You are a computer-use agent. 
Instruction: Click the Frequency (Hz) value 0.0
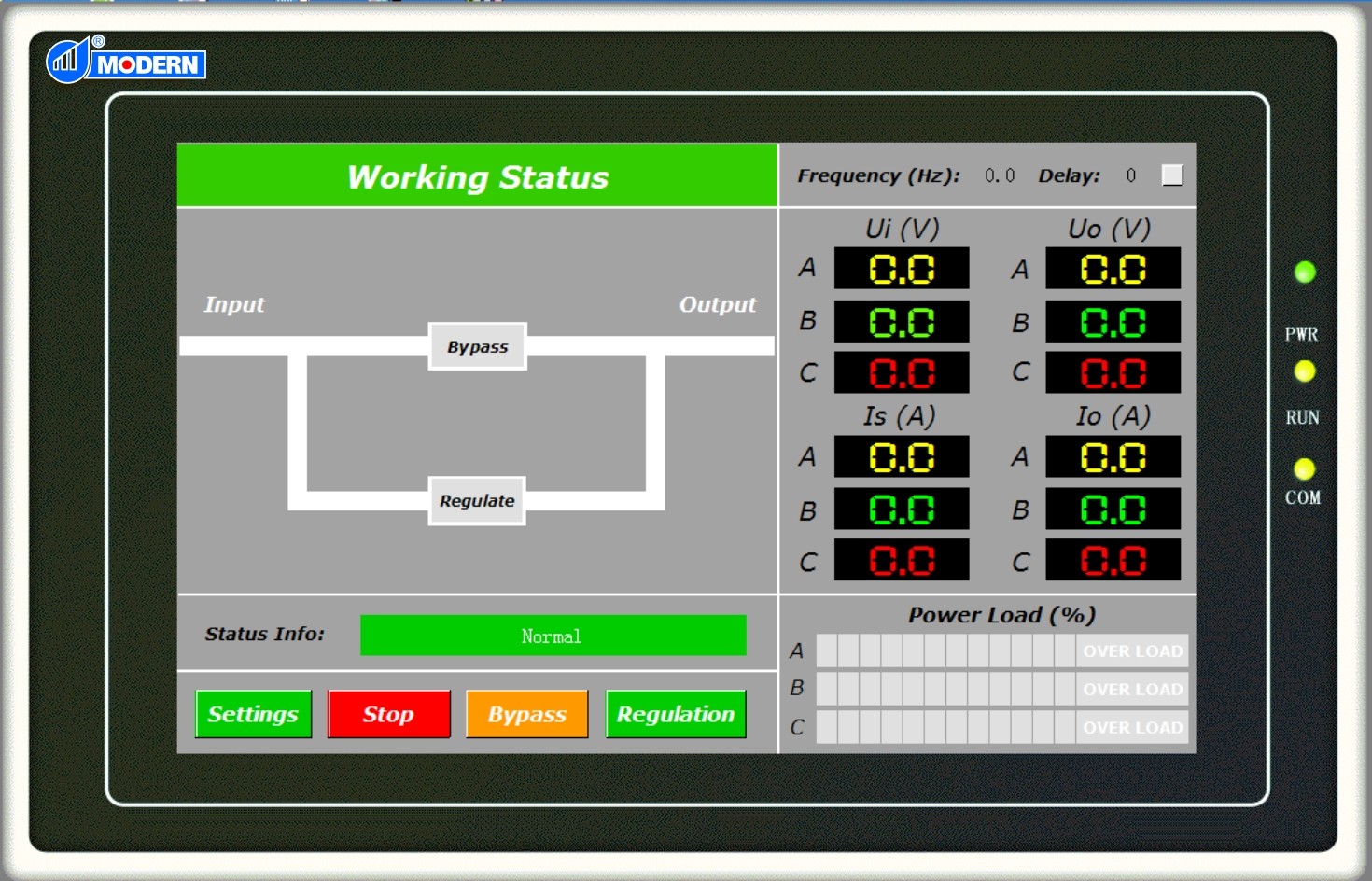1000,175
